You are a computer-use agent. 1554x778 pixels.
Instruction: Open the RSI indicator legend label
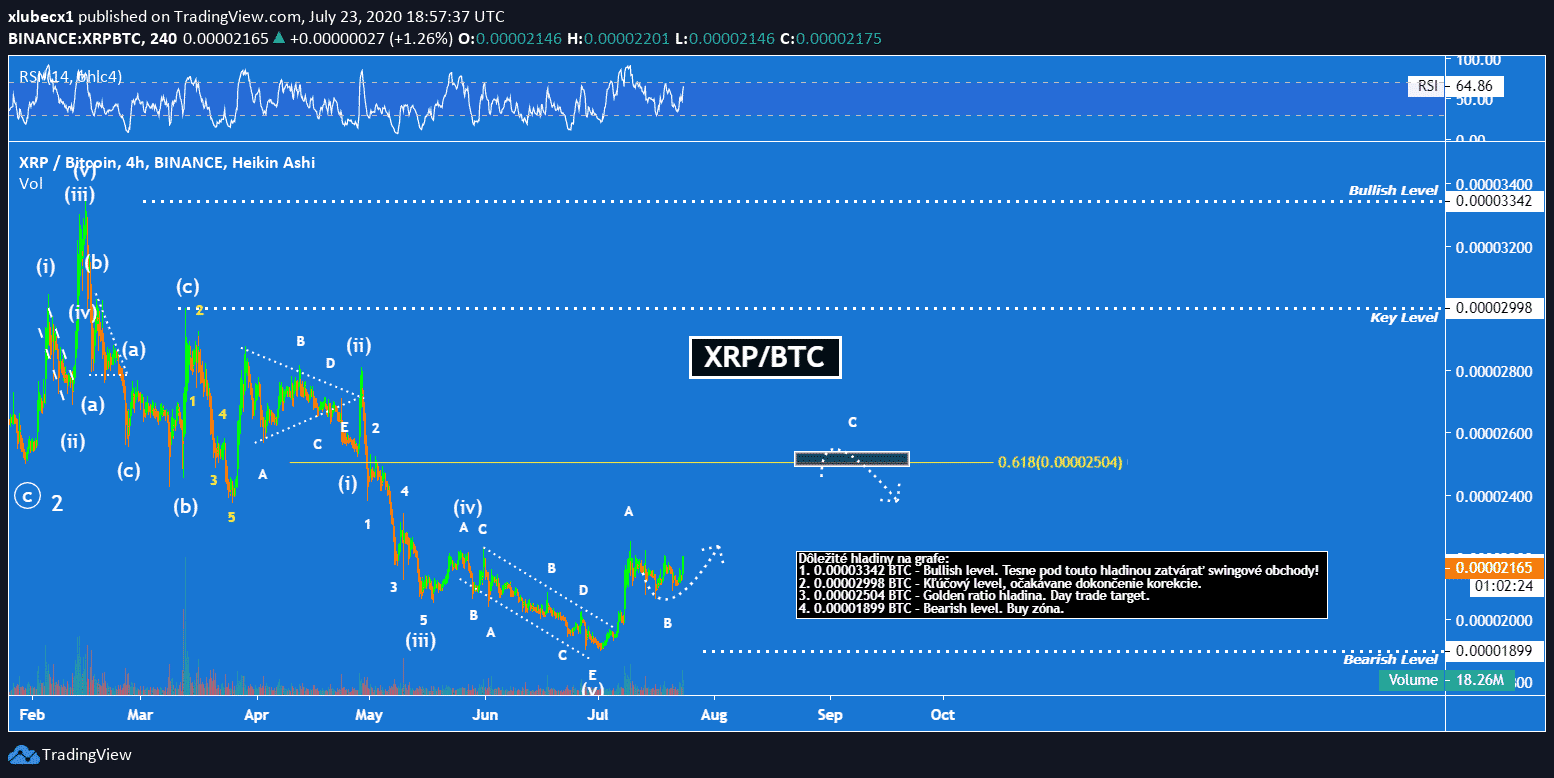point(70,77)
